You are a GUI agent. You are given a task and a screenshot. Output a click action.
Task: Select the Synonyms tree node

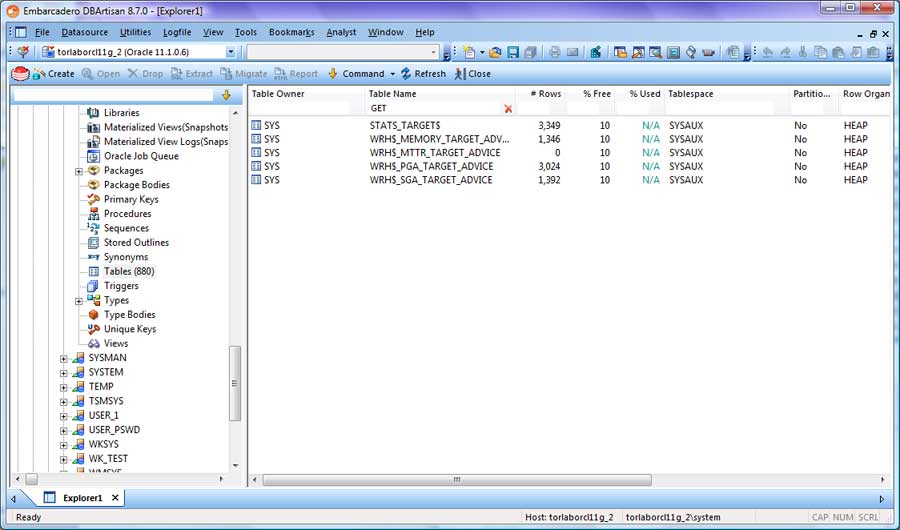click(126, 257)
